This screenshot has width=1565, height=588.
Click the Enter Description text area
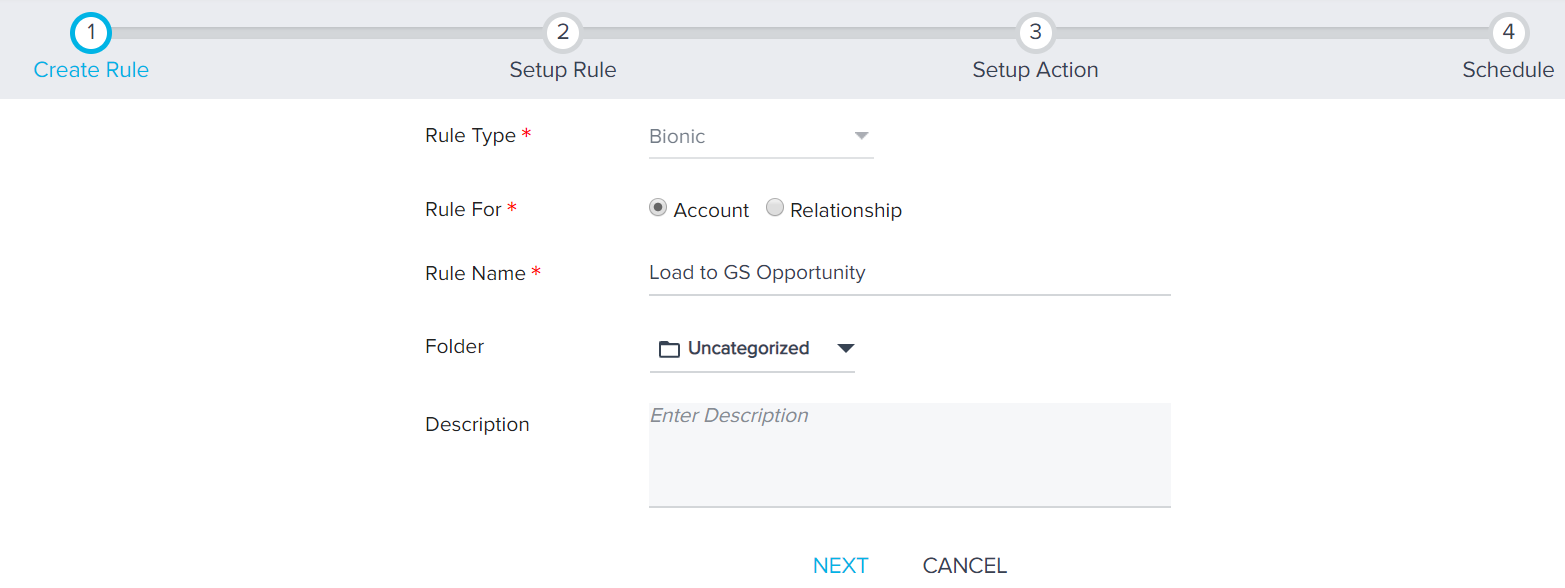click(909, 455)
